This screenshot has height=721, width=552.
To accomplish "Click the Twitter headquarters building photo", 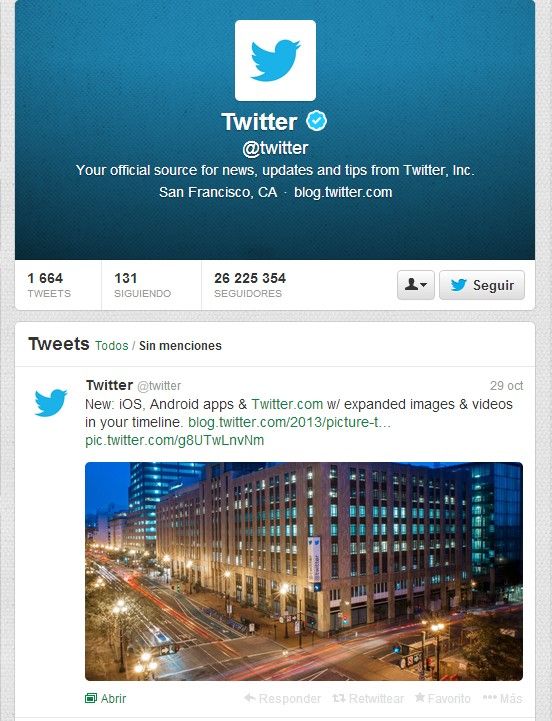I will (x=304, y=571).
